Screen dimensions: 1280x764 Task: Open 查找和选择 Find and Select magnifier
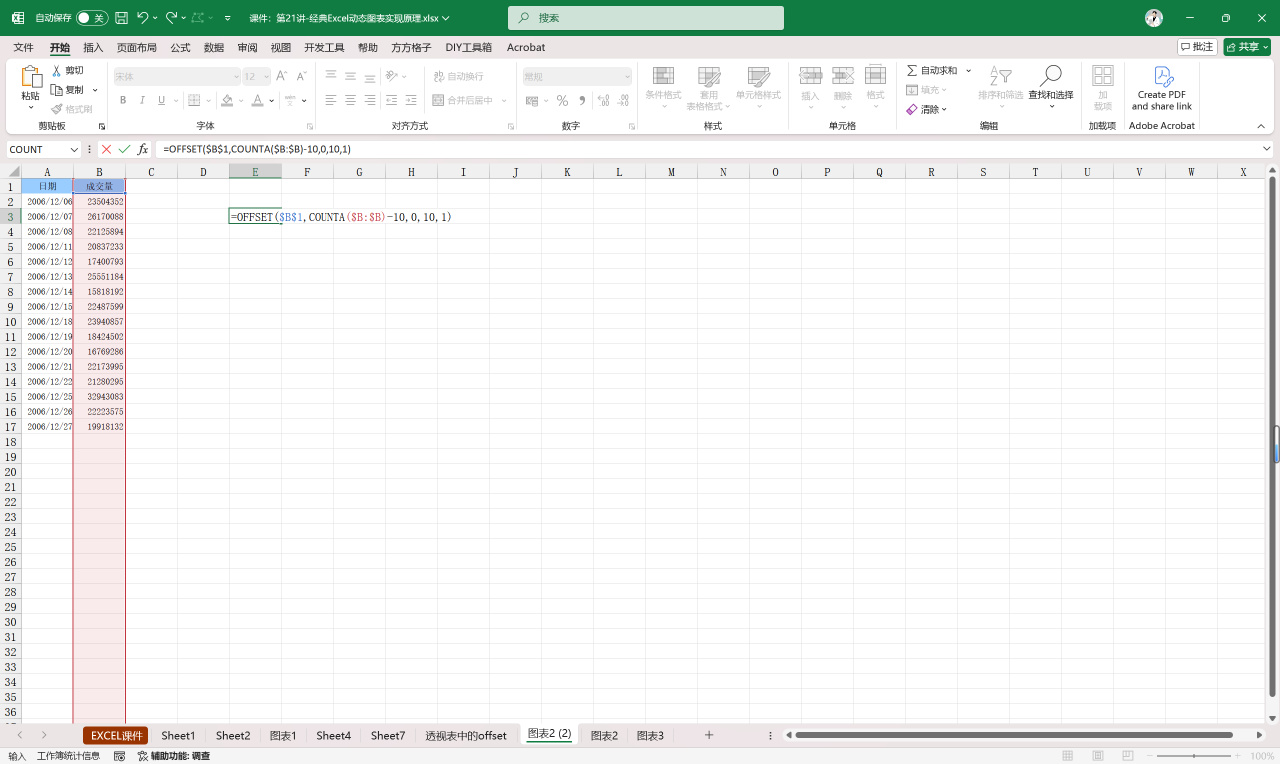tap(1050, 76)
